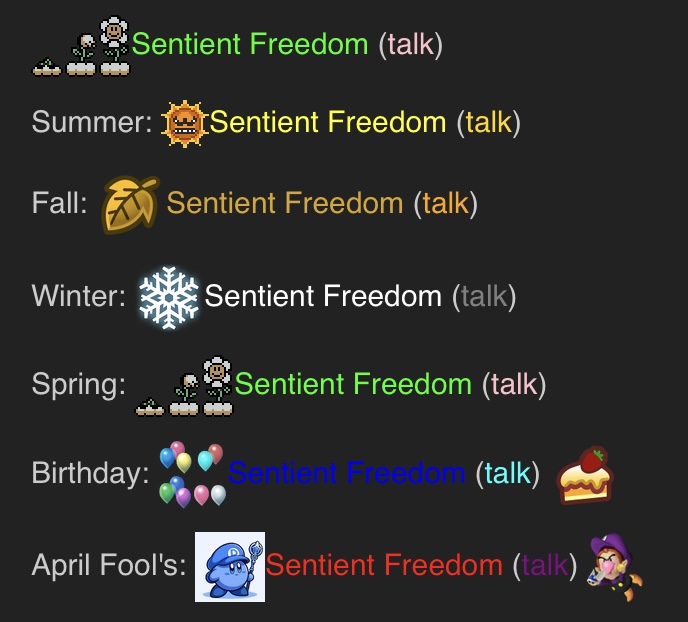Click the growing flower sprites beside Spring
688x622 pixels.
point(184,386)
